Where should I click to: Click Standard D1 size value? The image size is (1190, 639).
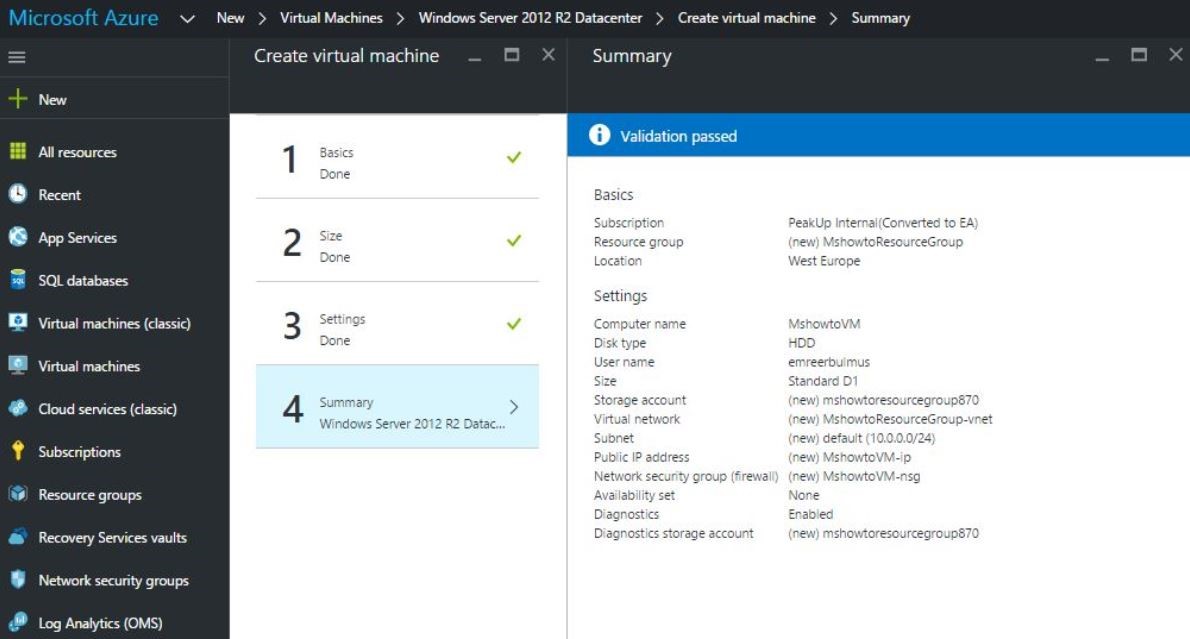click(823, 381)
